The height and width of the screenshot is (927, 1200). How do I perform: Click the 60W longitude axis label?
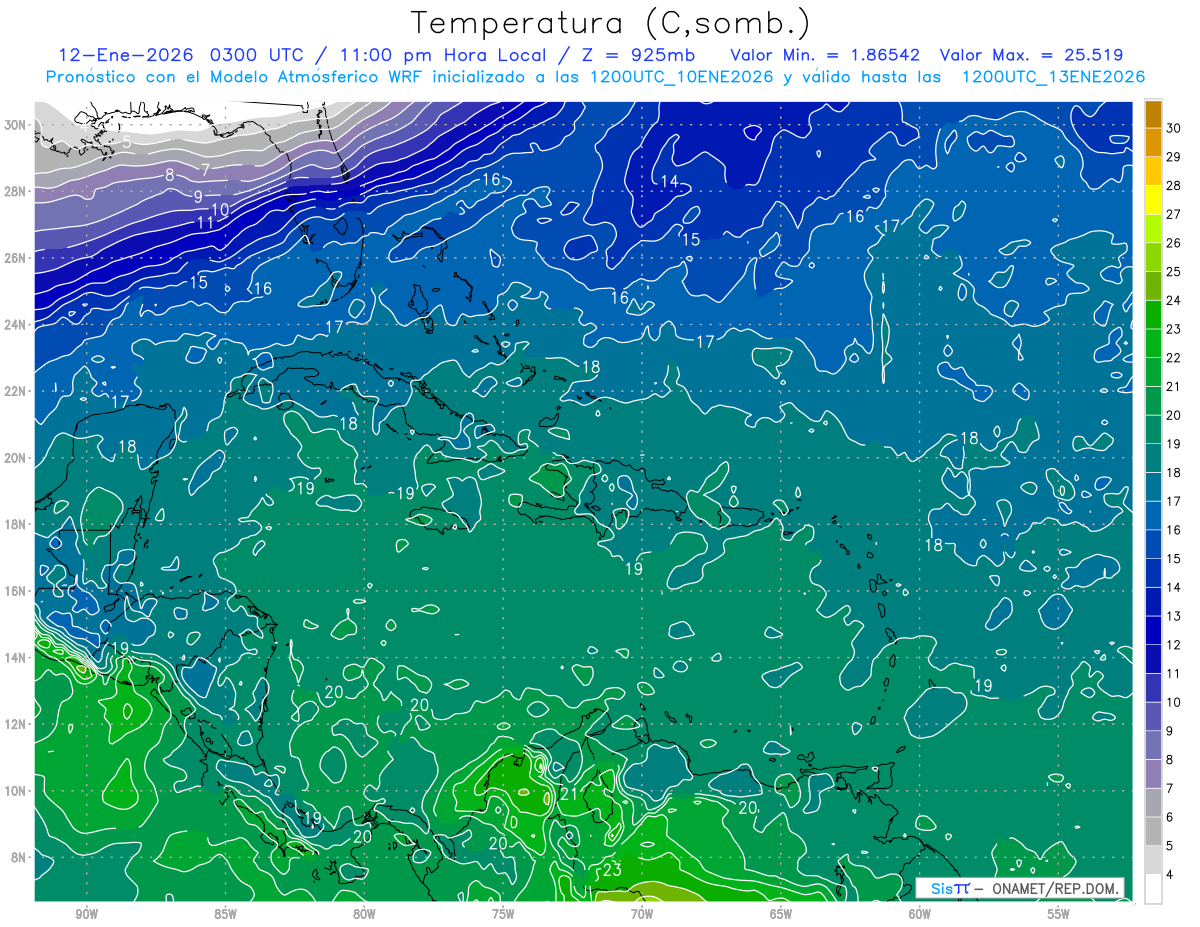(x=920, y=912)
